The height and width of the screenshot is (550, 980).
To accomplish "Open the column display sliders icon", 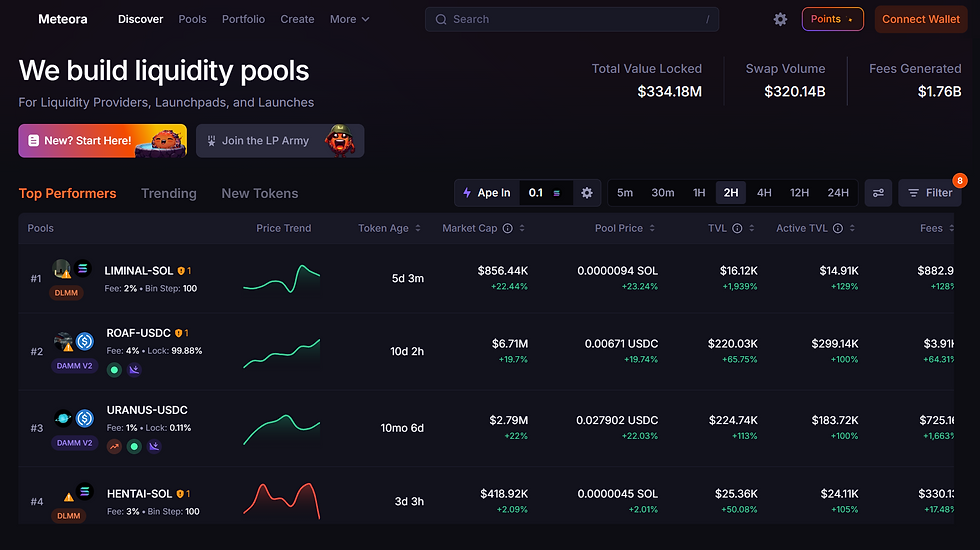I will [x=878, y=193].
